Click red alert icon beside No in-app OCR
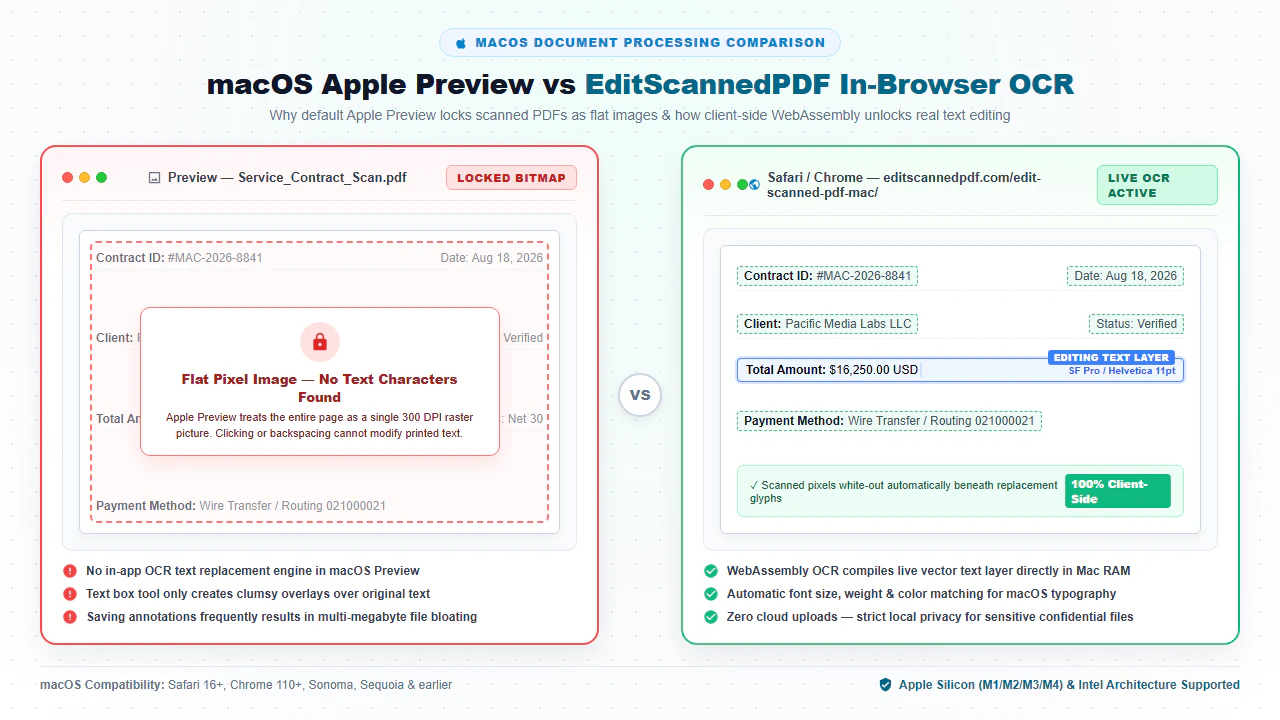Viewport: 1280px width, 720px height. [70, 571]
